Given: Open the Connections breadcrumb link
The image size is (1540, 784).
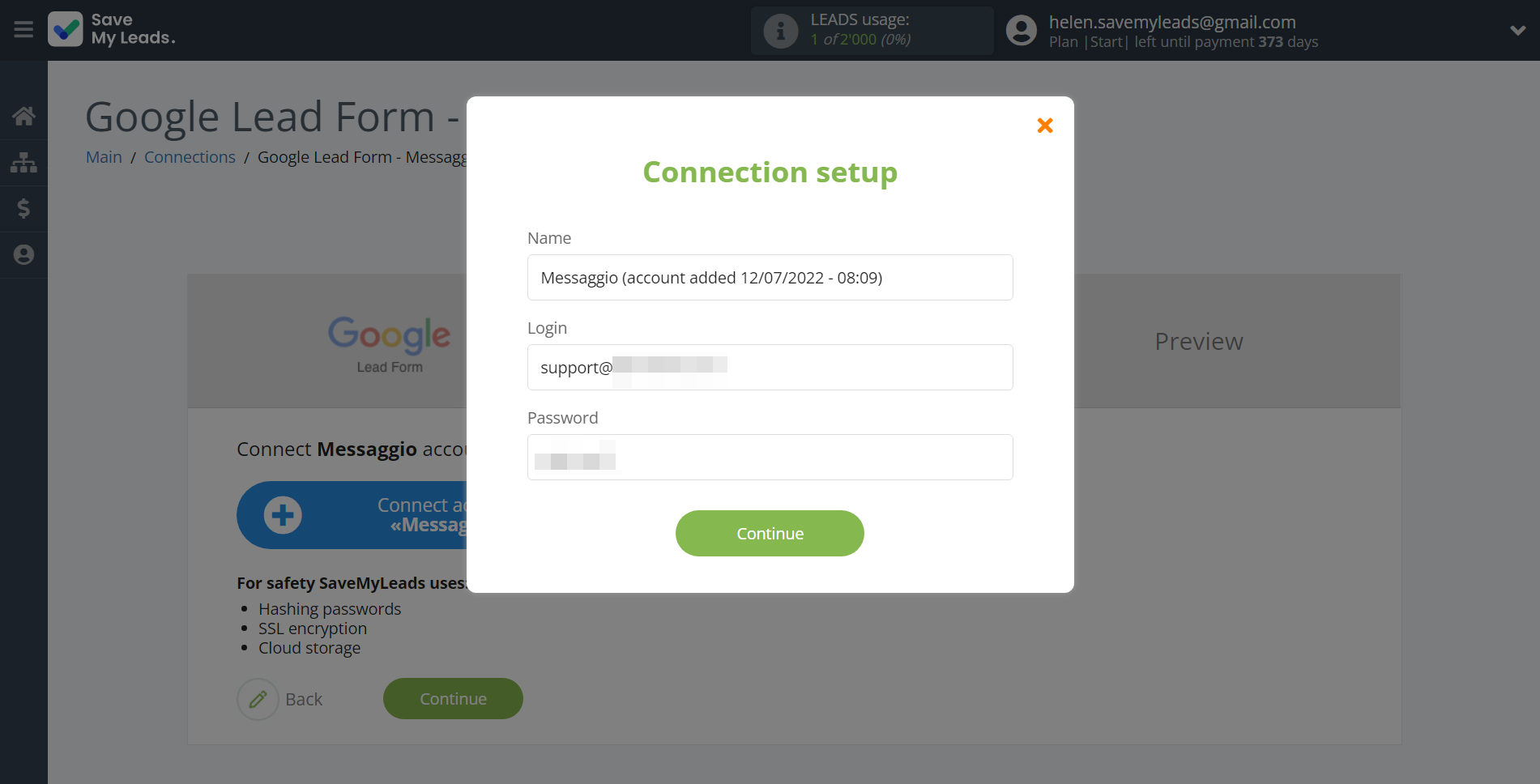Looking at the screenshot, I should click(190, 157).
